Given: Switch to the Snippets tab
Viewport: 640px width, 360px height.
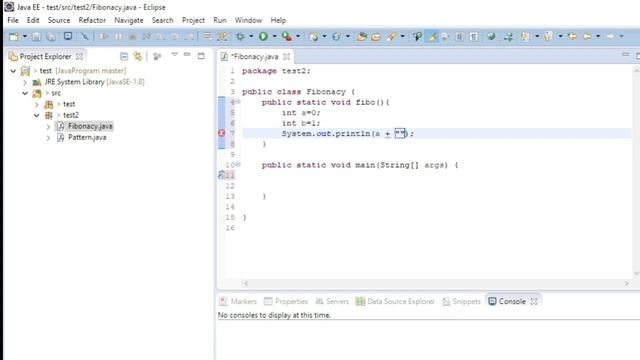Looking at the screenshot, I should coord(462,301).
